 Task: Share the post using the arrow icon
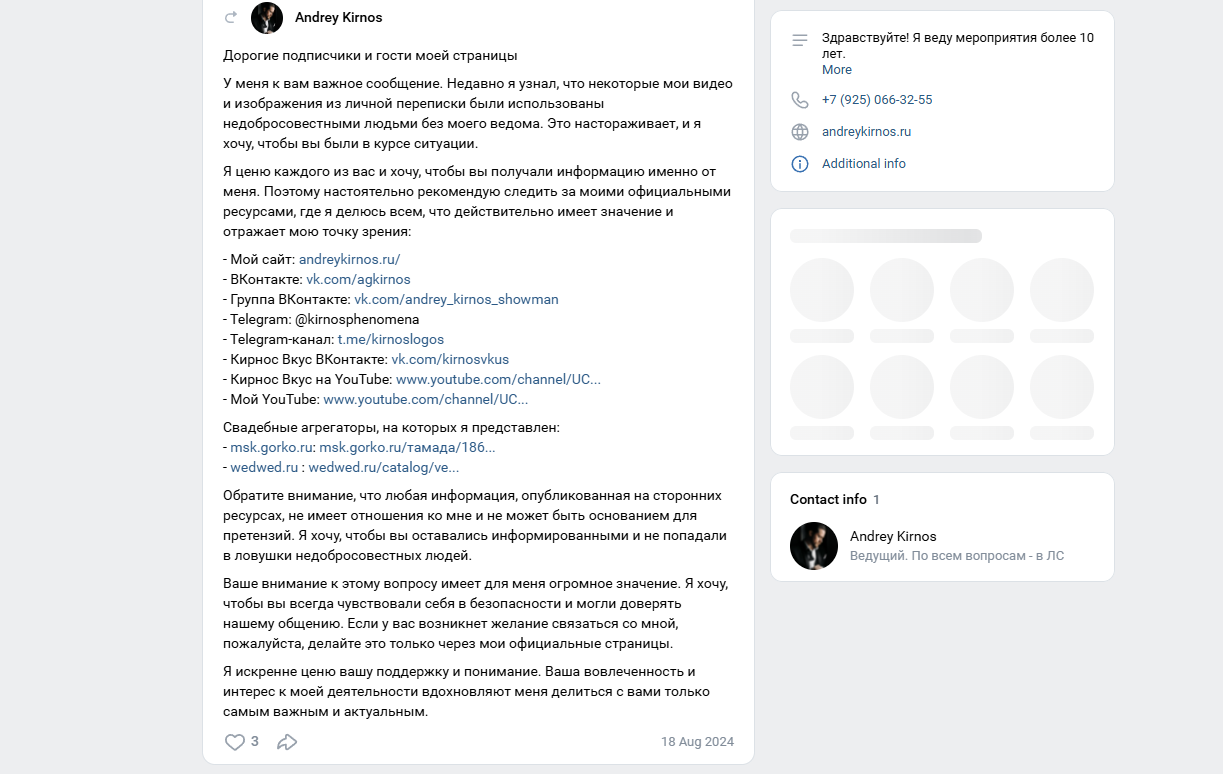[x=287, y=742]
